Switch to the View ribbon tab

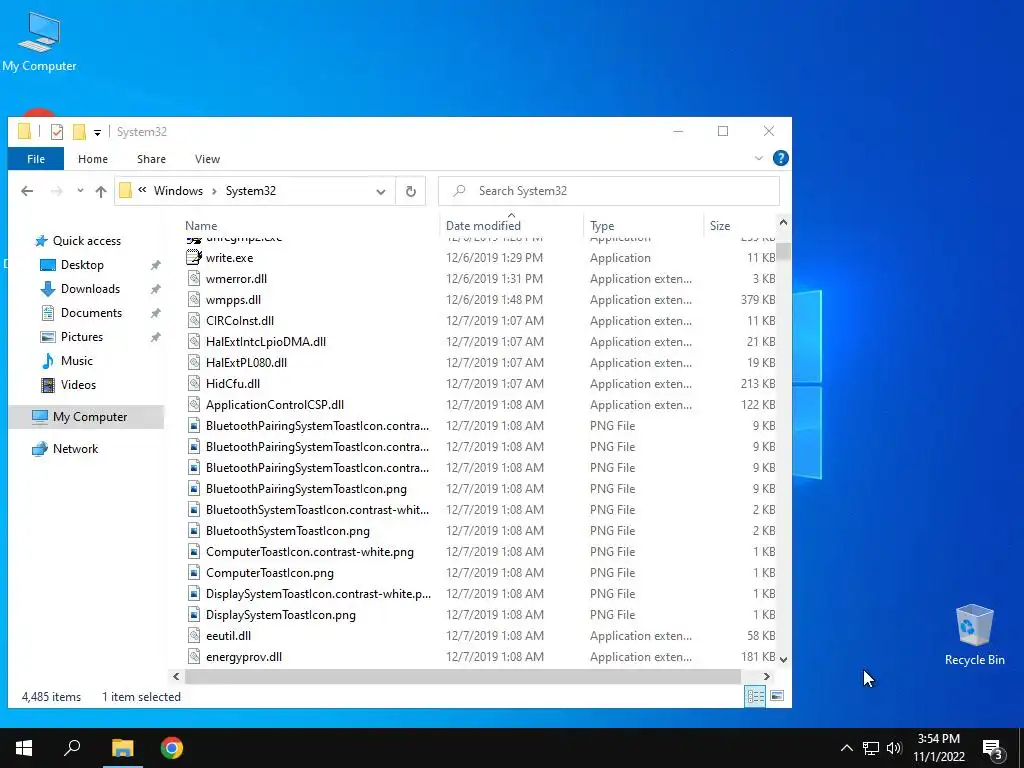coord(207,159)
